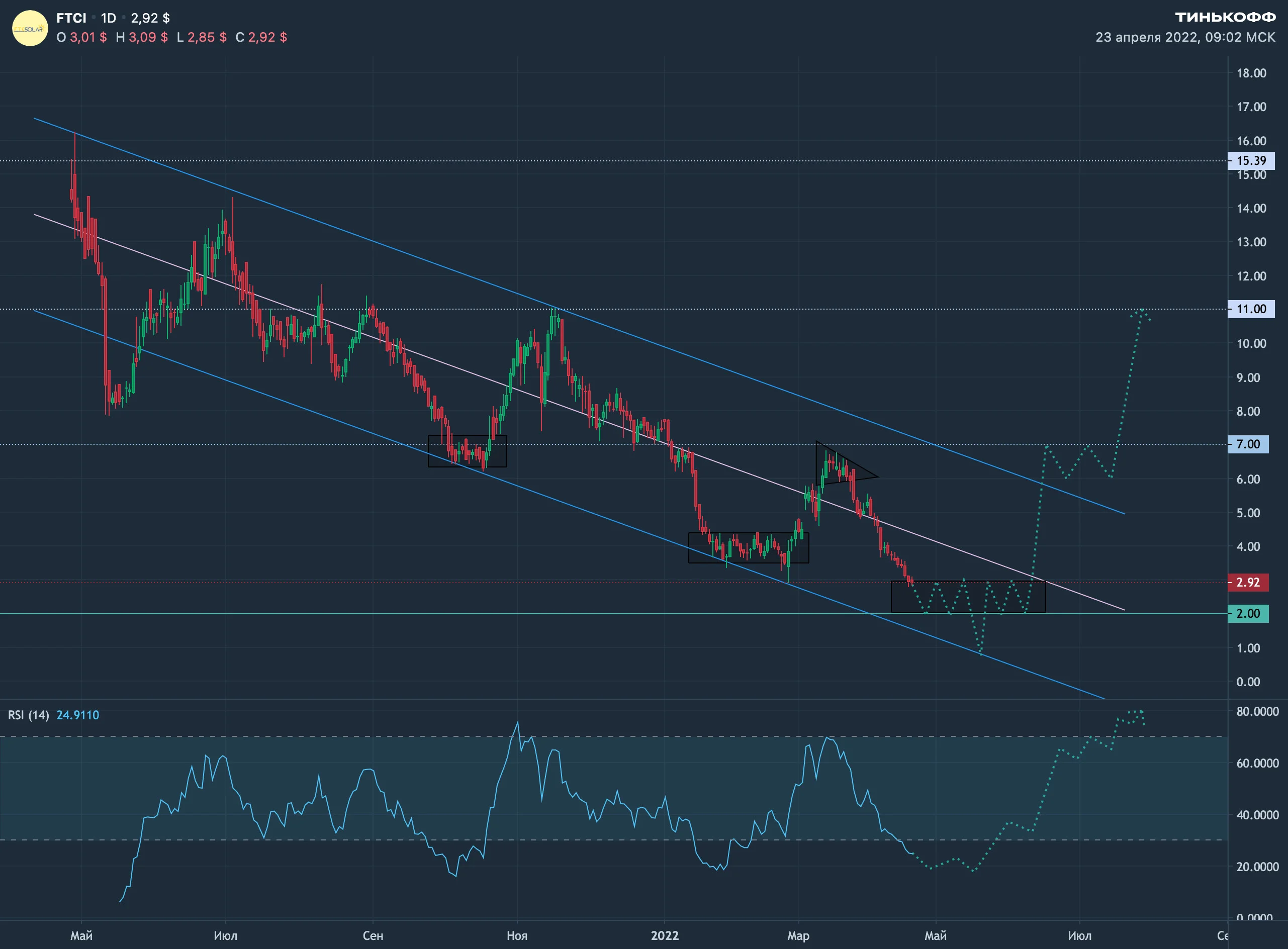Click the FTCI ticker symbol
Image resolution: width=1288 pixels, height=949 pixels.
[71, 18]
